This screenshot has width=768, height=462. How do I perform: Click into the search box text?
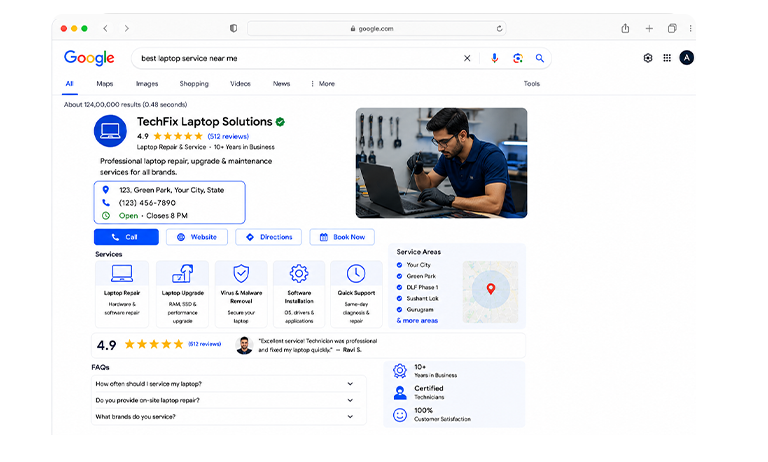click(189, 58)
